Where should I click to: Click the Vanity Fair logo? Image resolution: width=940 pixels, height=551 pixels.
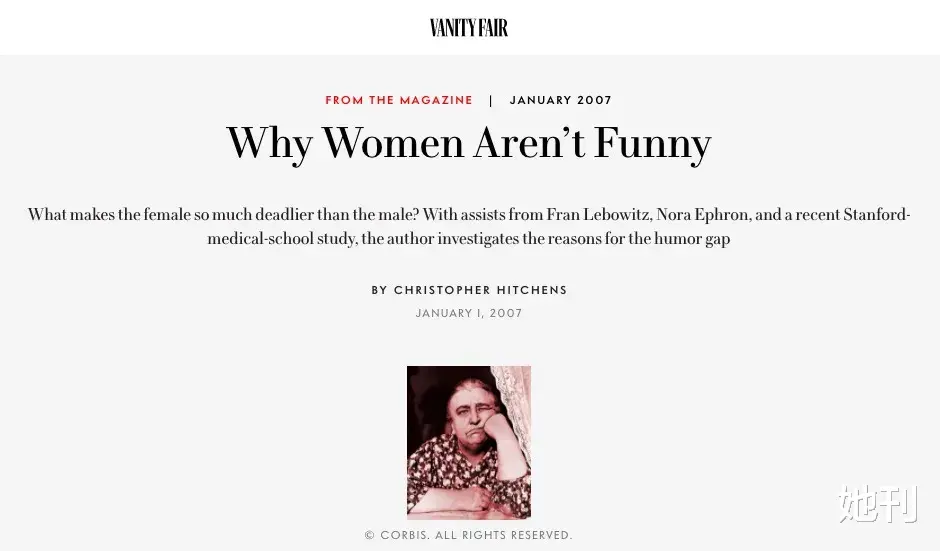click(469, 28)
